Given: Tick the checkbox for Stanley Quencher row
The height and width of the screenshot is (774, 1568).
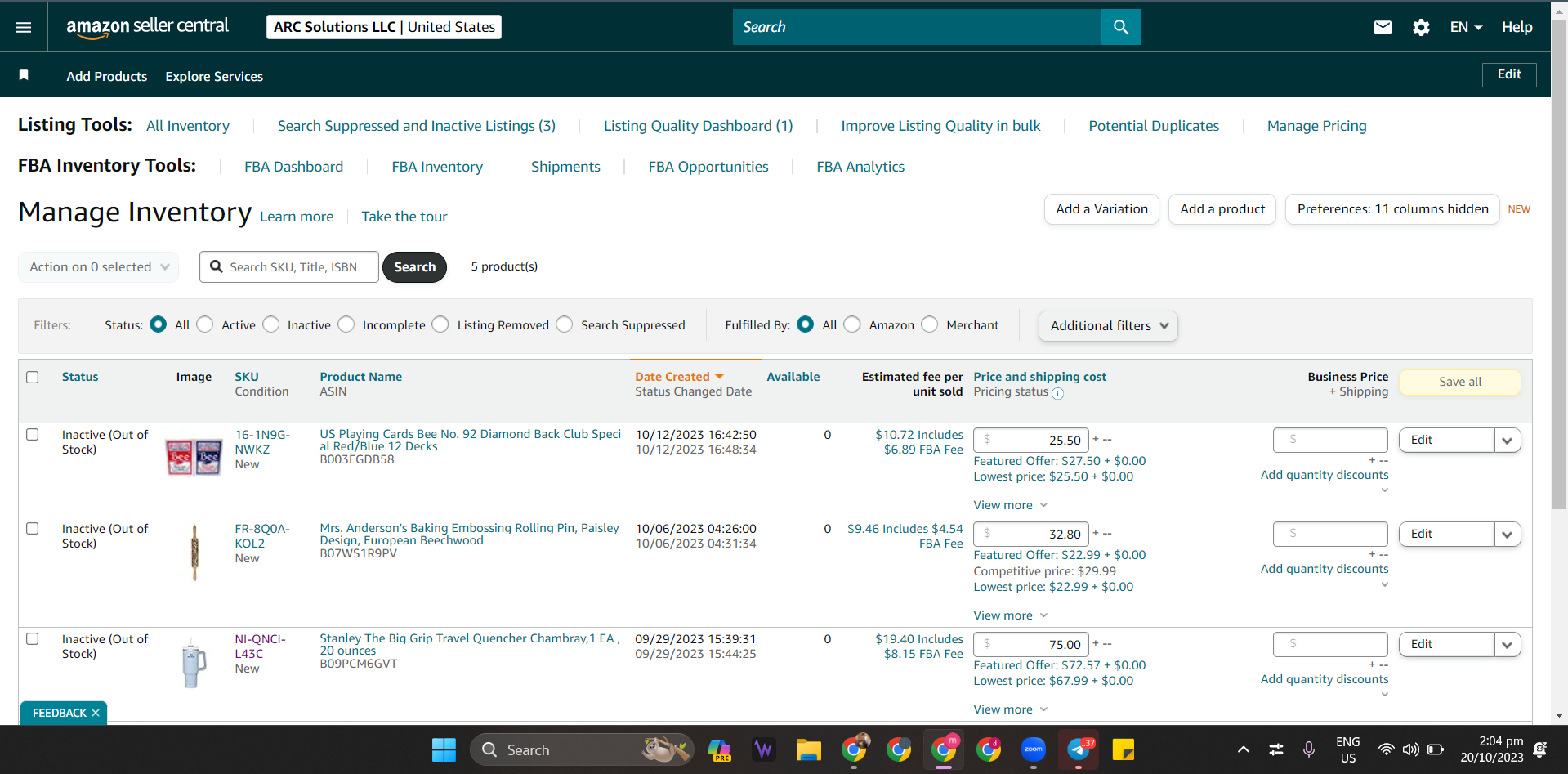Looking at the screenshot, I should [33, 638].
